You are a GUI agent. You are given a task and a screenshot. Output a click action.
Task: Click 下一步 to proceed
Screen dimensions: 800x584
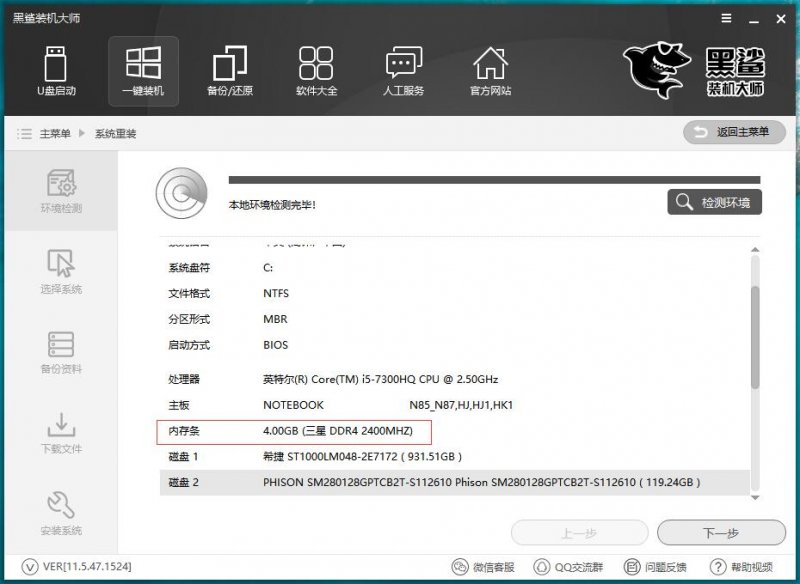click(x=721, y=533)
